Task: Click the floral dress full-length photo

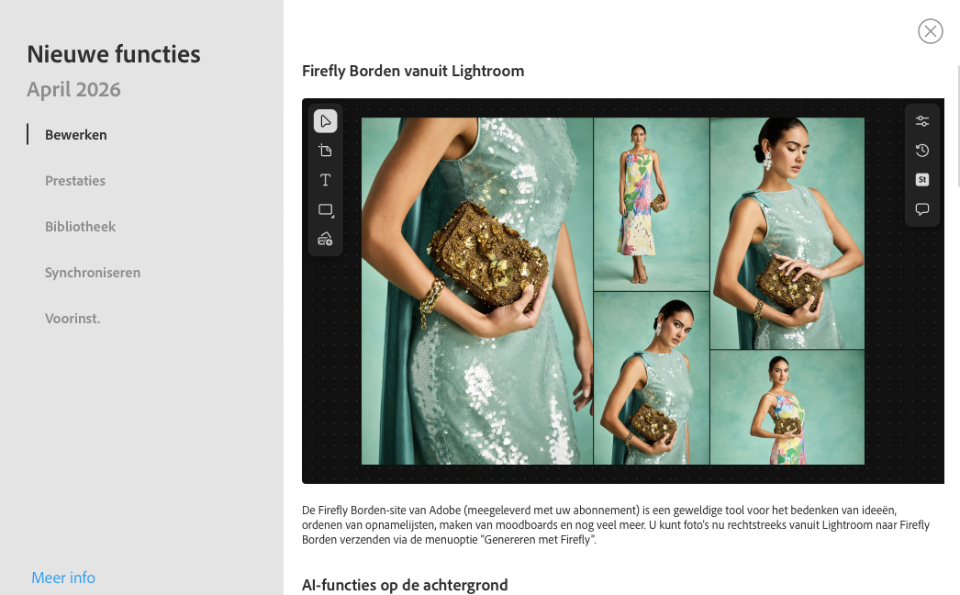Action: 651,204
